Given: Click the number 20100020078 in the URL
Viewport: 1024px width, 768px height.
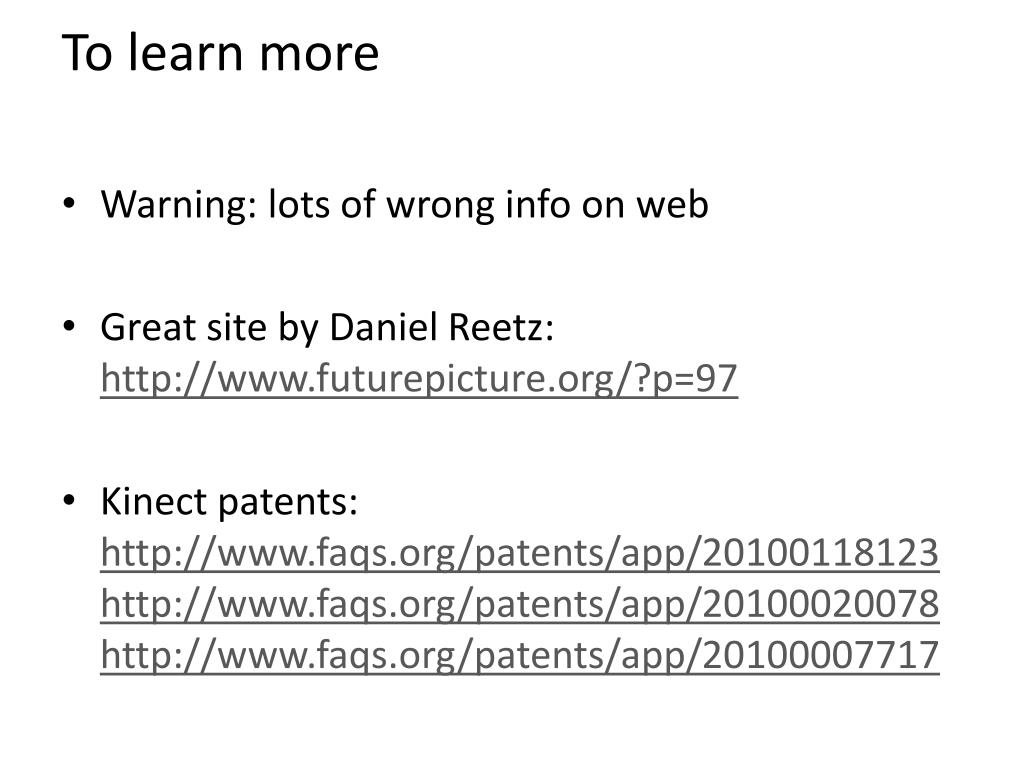Looking at the screenshot, I should coord(821,604).
